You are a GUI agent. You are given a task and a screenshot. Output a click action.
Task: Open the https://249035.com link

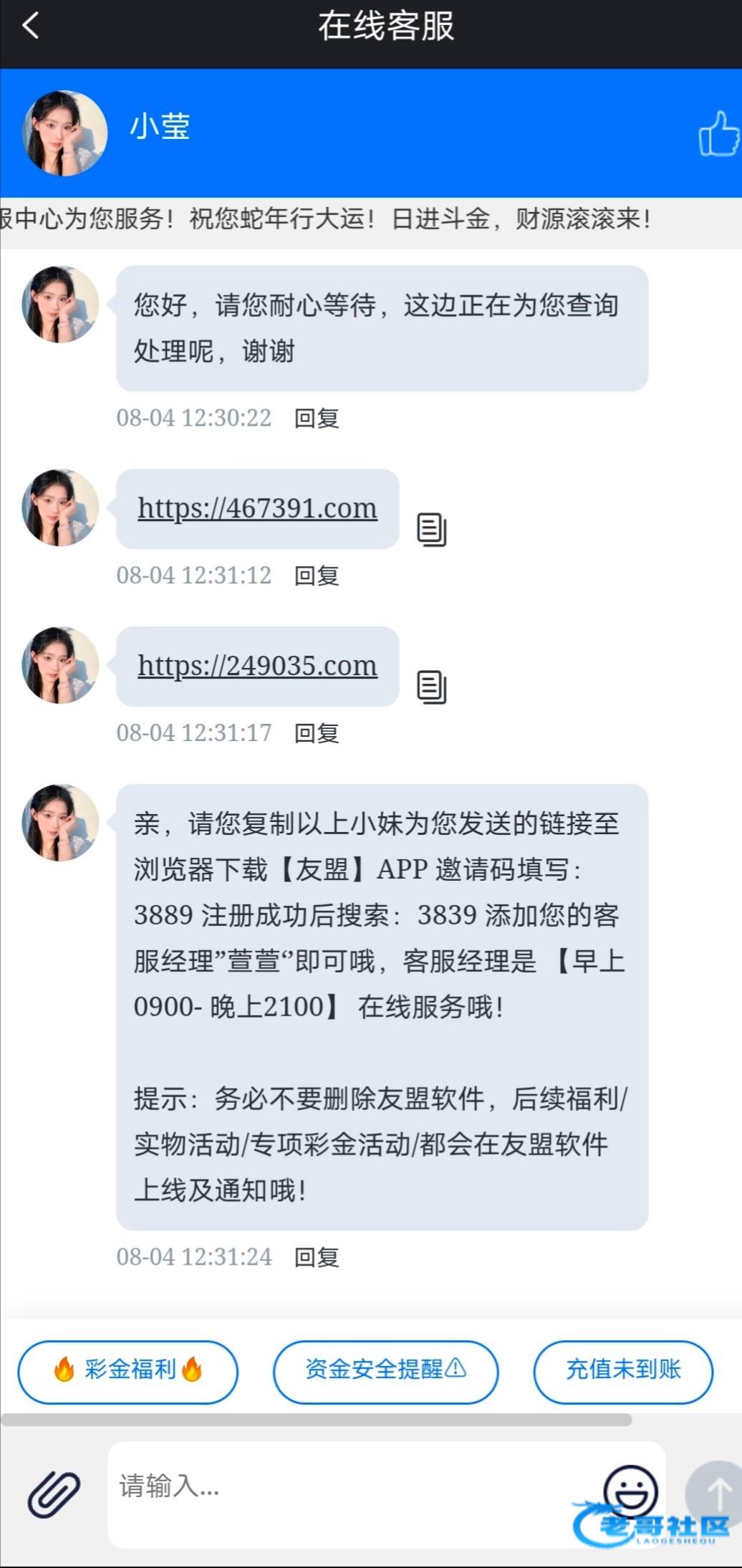click(258, 666)
